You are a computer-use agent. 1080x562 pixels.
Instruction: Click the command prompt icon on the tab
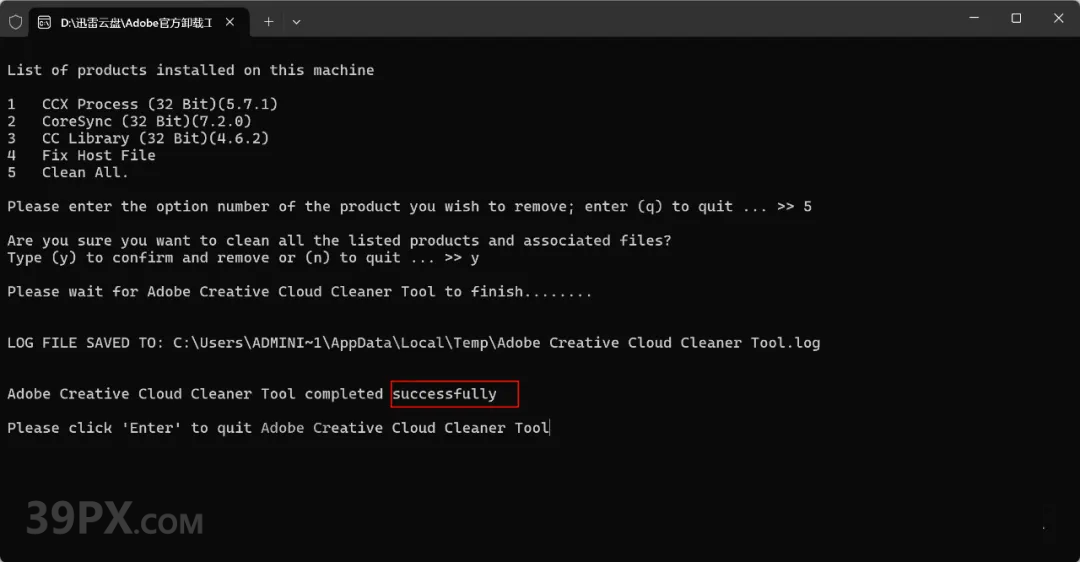44,22
